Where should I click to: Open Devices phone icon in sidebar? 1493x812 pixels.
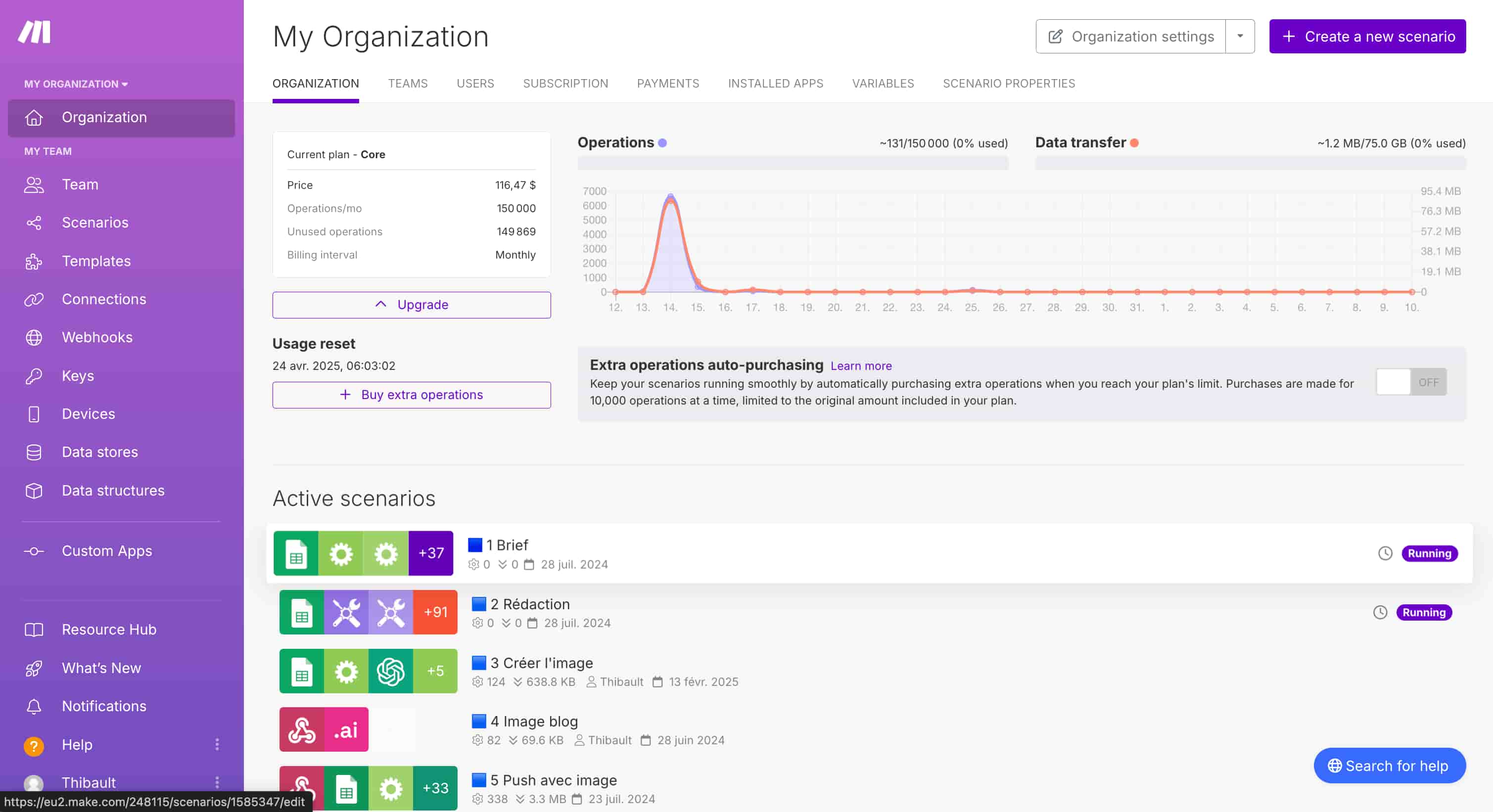[x=34, y=415]
